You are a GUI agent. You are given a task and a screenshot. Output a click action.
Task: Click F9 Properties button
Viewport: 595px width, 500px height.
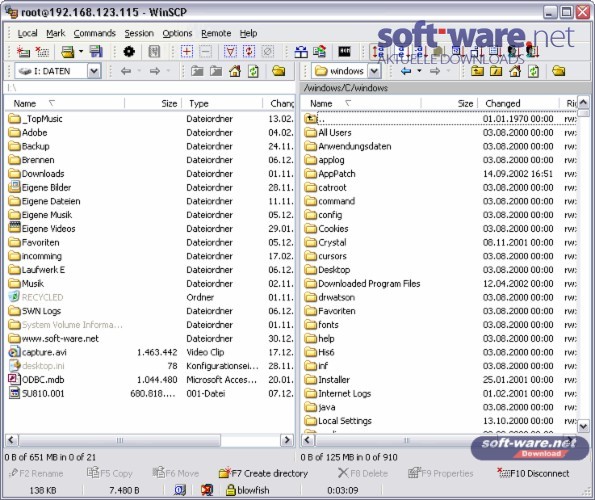point(440,473)
